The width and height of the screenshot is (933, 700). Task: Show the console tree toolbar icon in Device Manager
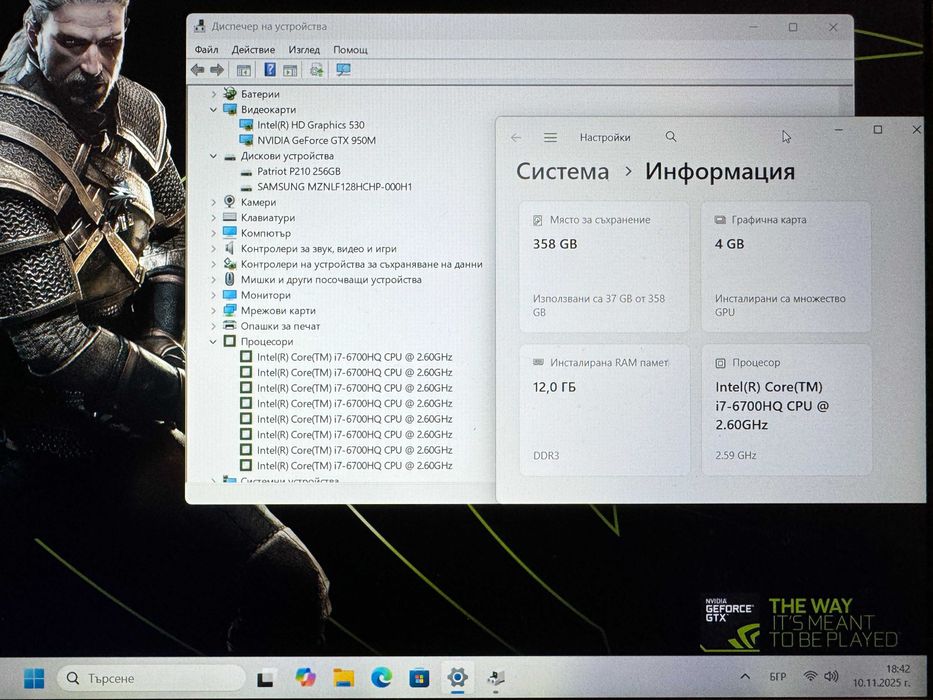point(243,70)
